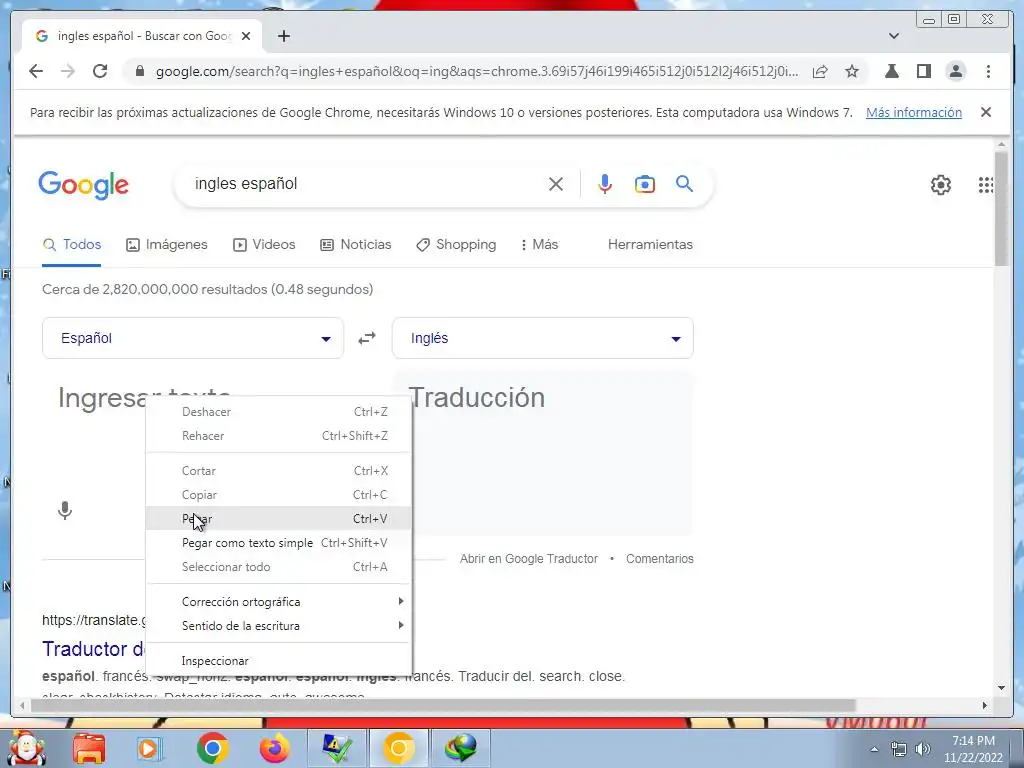Image resolution: width=1024 pixels, height=768 pixels.
Task: Dictate text with translator microphone
Action: point(65,510)
